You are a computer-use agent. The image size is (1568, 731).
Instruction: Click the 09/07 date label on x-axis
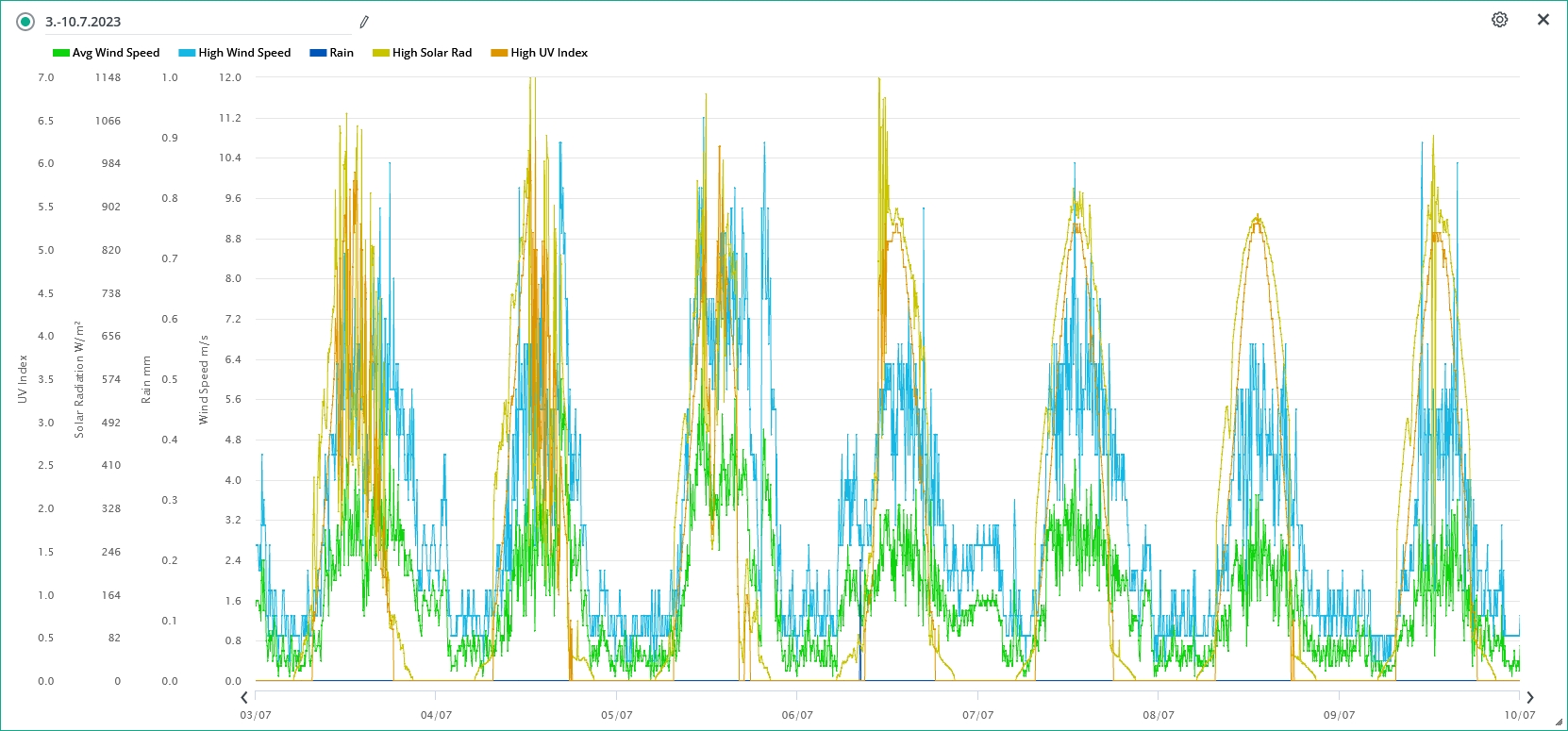coord(1339,715)
